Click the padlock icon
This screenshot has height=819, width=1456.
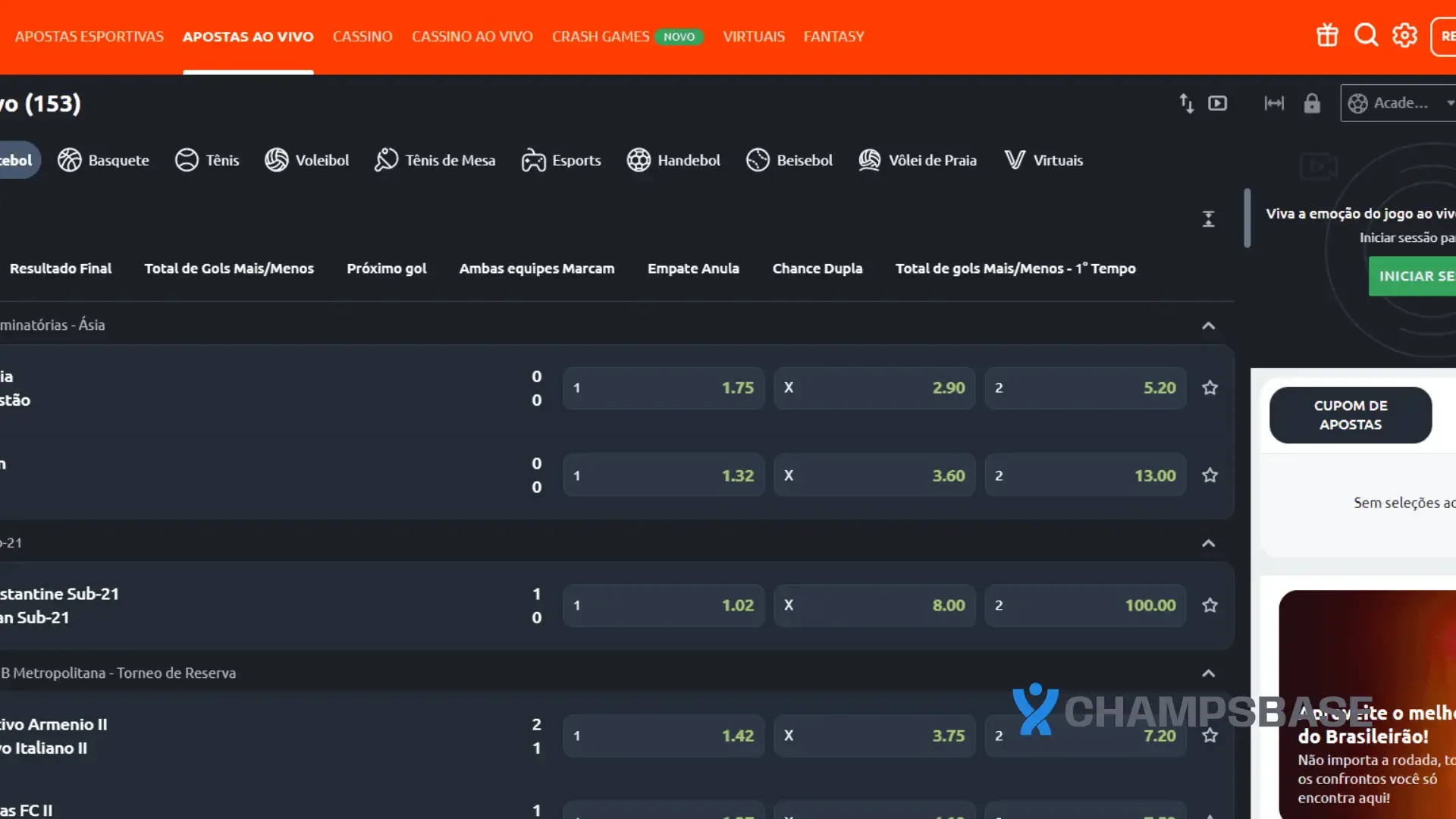(1312, 103)
